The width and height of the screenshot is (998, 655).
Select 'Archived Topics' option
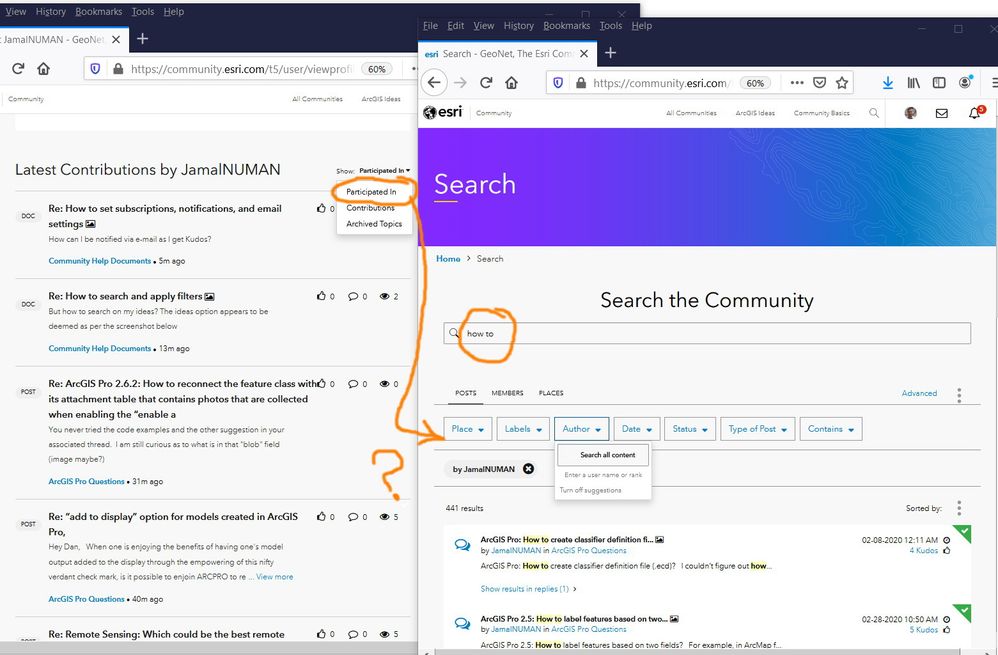click(374, 223)
